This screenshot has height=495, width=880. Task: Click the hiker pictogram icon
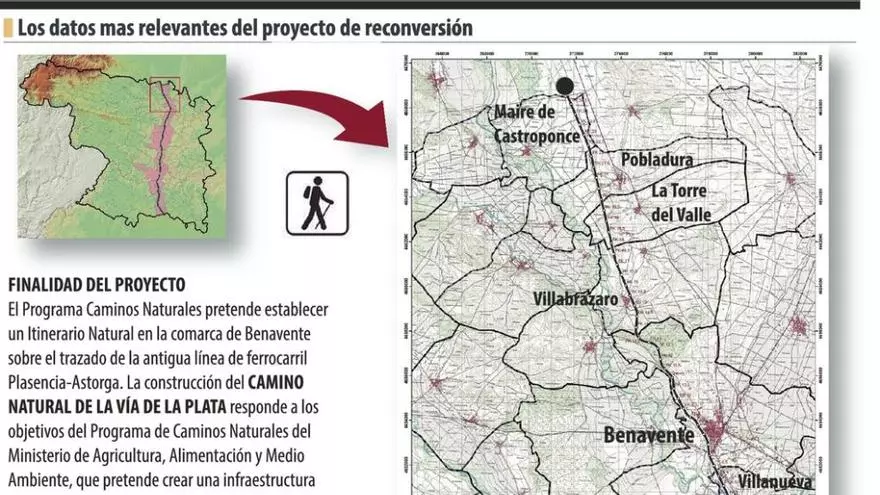[x=317, y=203]
